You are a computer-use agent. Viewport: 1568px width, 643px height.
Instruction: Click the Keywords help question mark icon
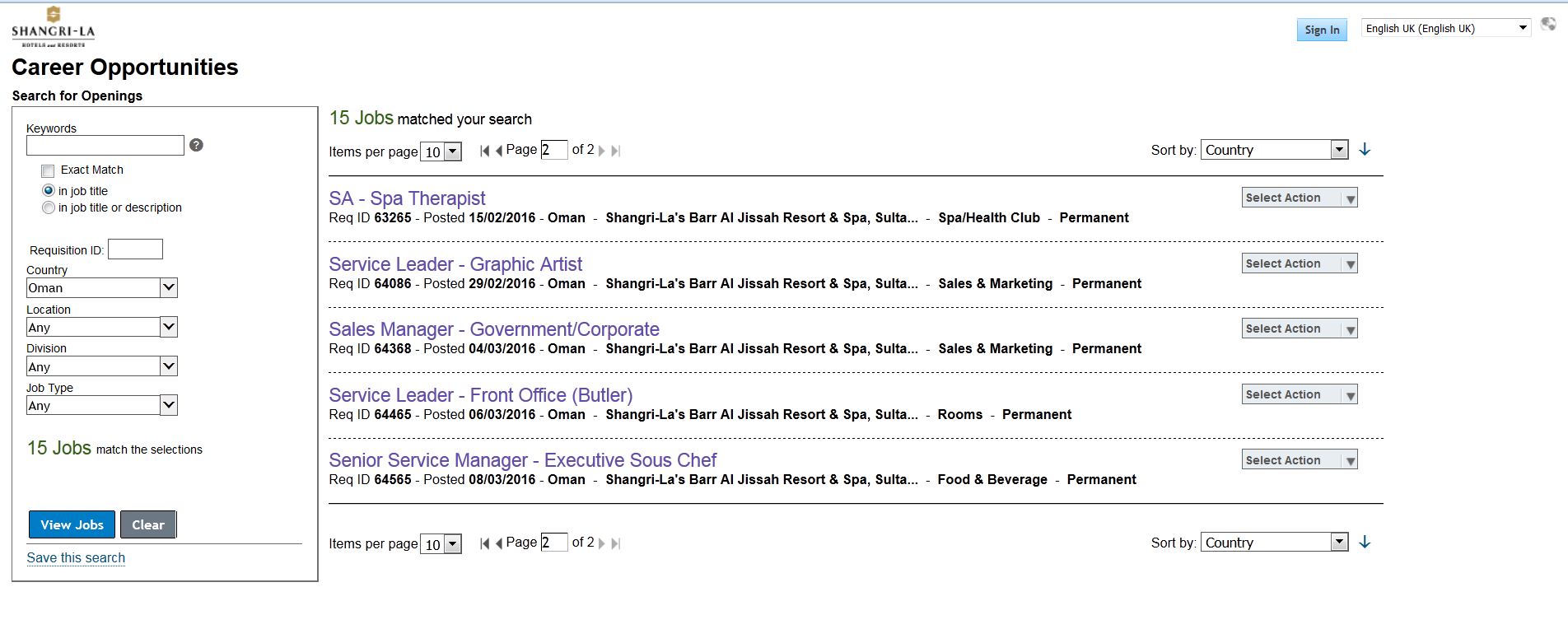coord(196,145)
